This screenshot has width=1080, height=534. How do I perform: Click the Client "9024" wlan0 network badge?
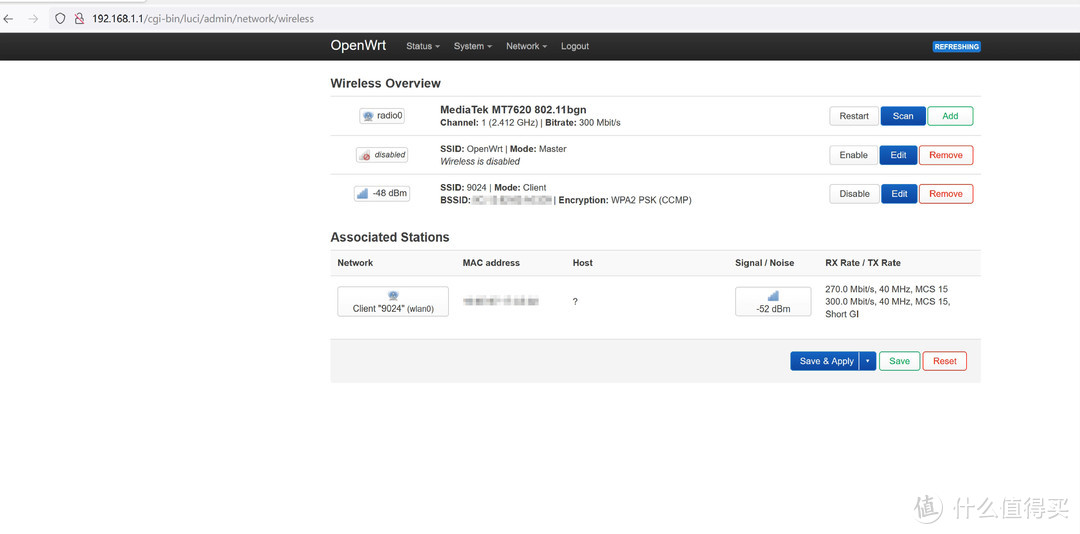click(x=393, y=302)
